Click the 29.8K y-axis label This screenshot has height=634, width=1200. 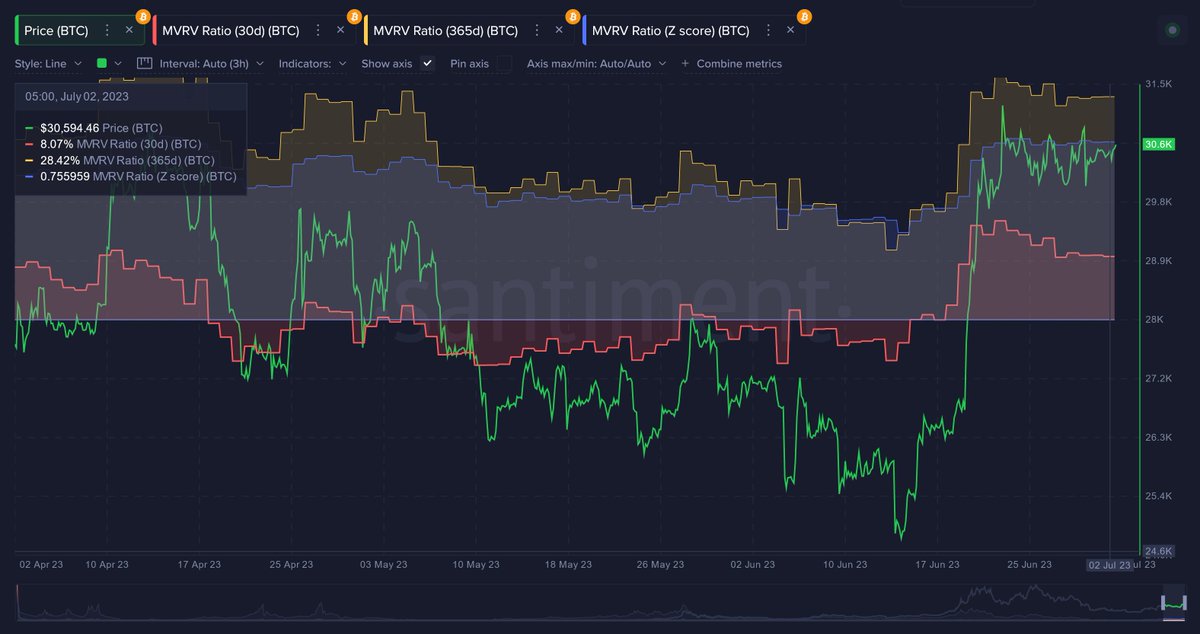click(1159, 202)
